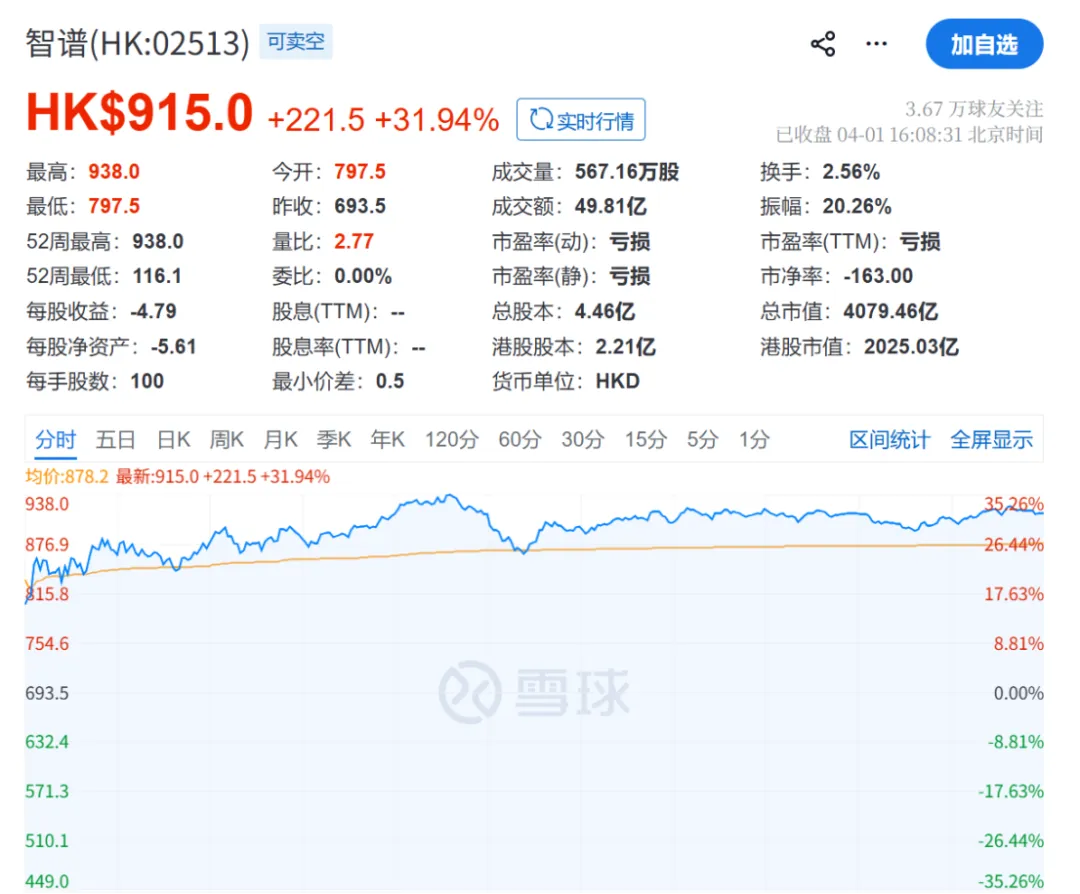This screenshot has width=1080, height=894.
Task: Click the 每股净资产 value -5.61
Action: (174, 346)
